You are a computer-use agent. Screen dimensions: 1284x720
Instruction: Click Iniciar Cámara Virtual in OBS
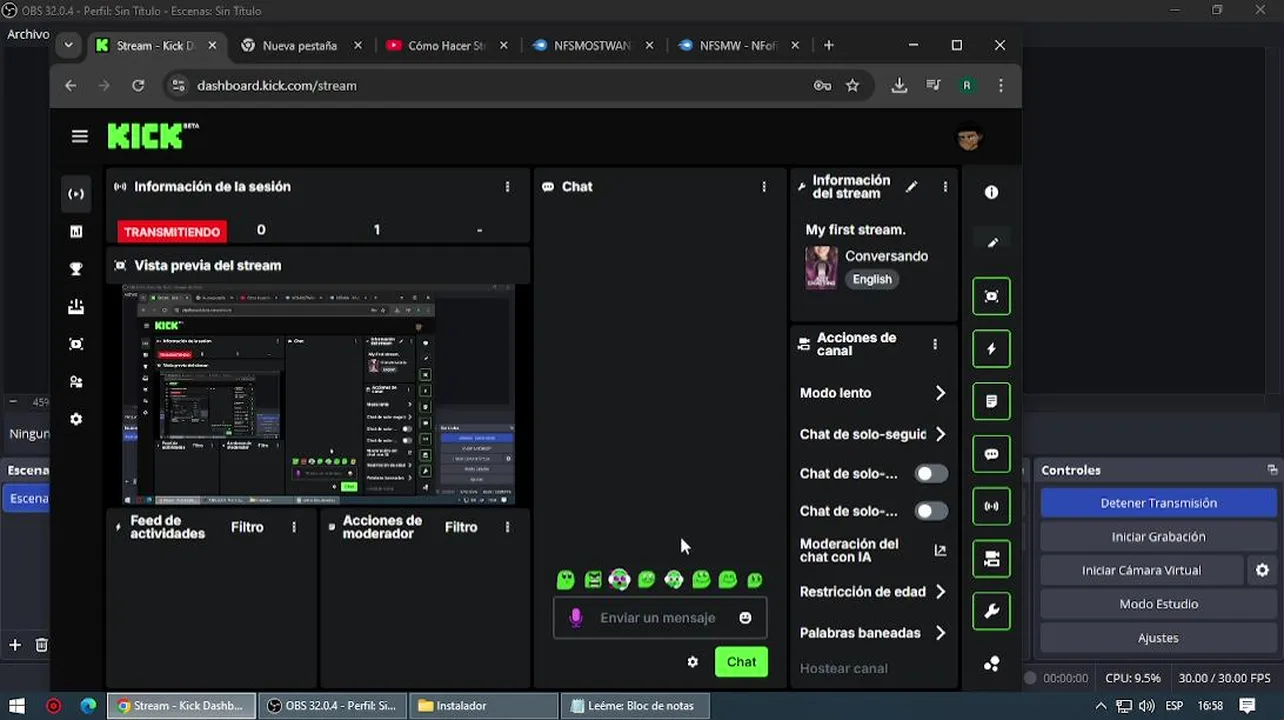pyautogui.click(x=1141, y=570)
